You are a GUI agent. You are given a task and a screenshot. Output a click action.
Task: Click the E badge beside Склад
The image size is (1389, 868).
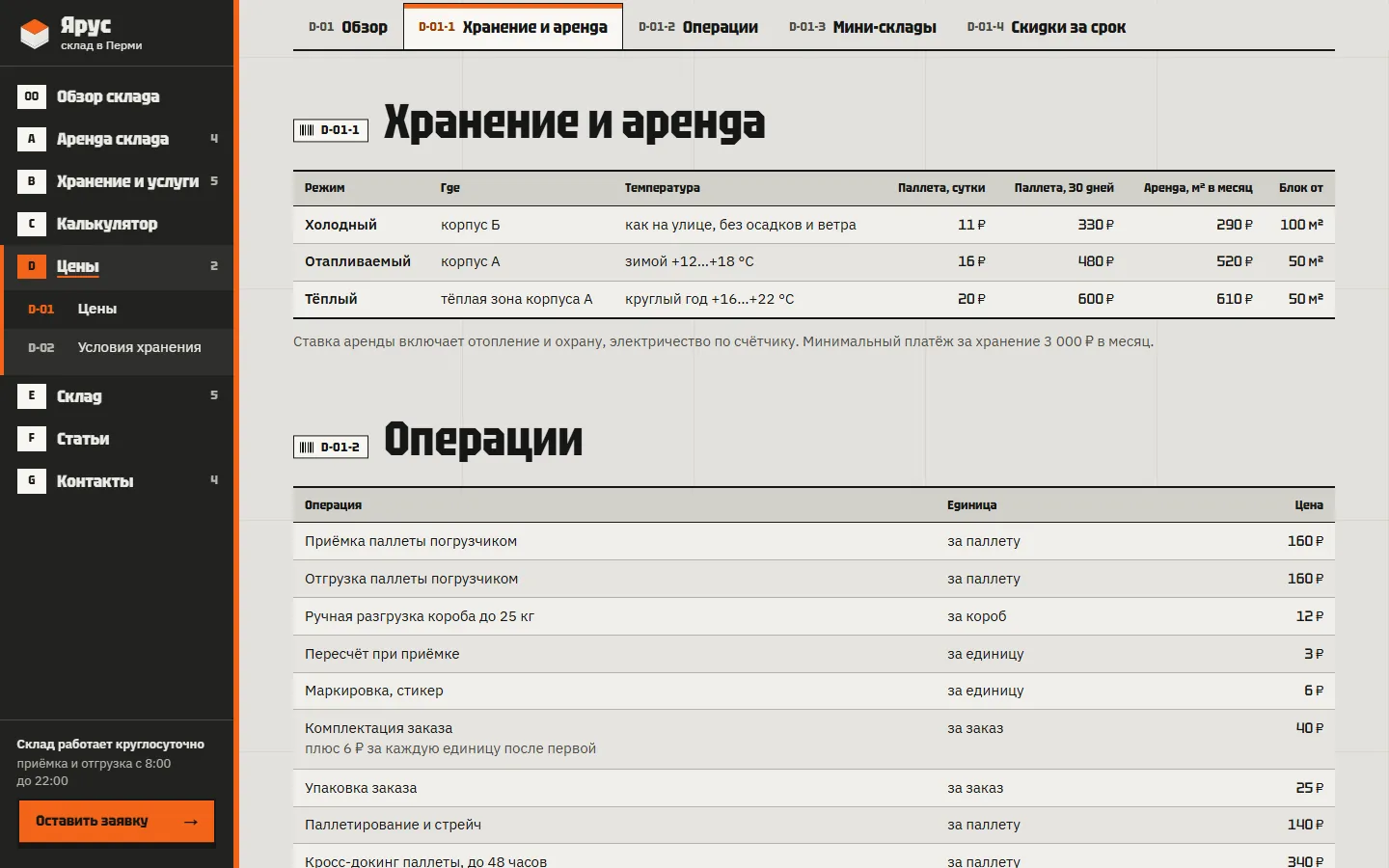click(x=32, y=395)
